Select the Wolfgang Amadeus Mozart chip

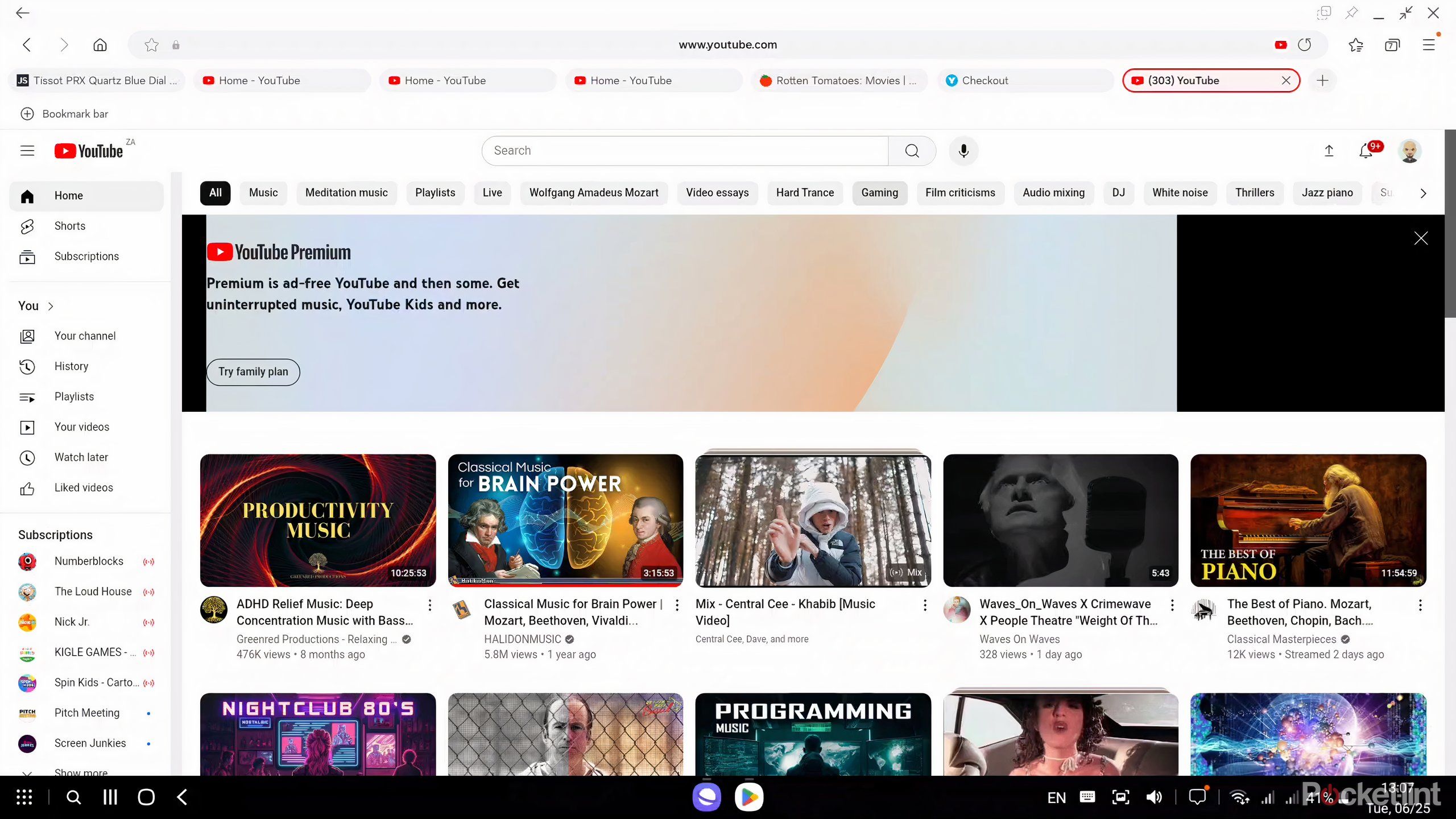coord(594,193)
